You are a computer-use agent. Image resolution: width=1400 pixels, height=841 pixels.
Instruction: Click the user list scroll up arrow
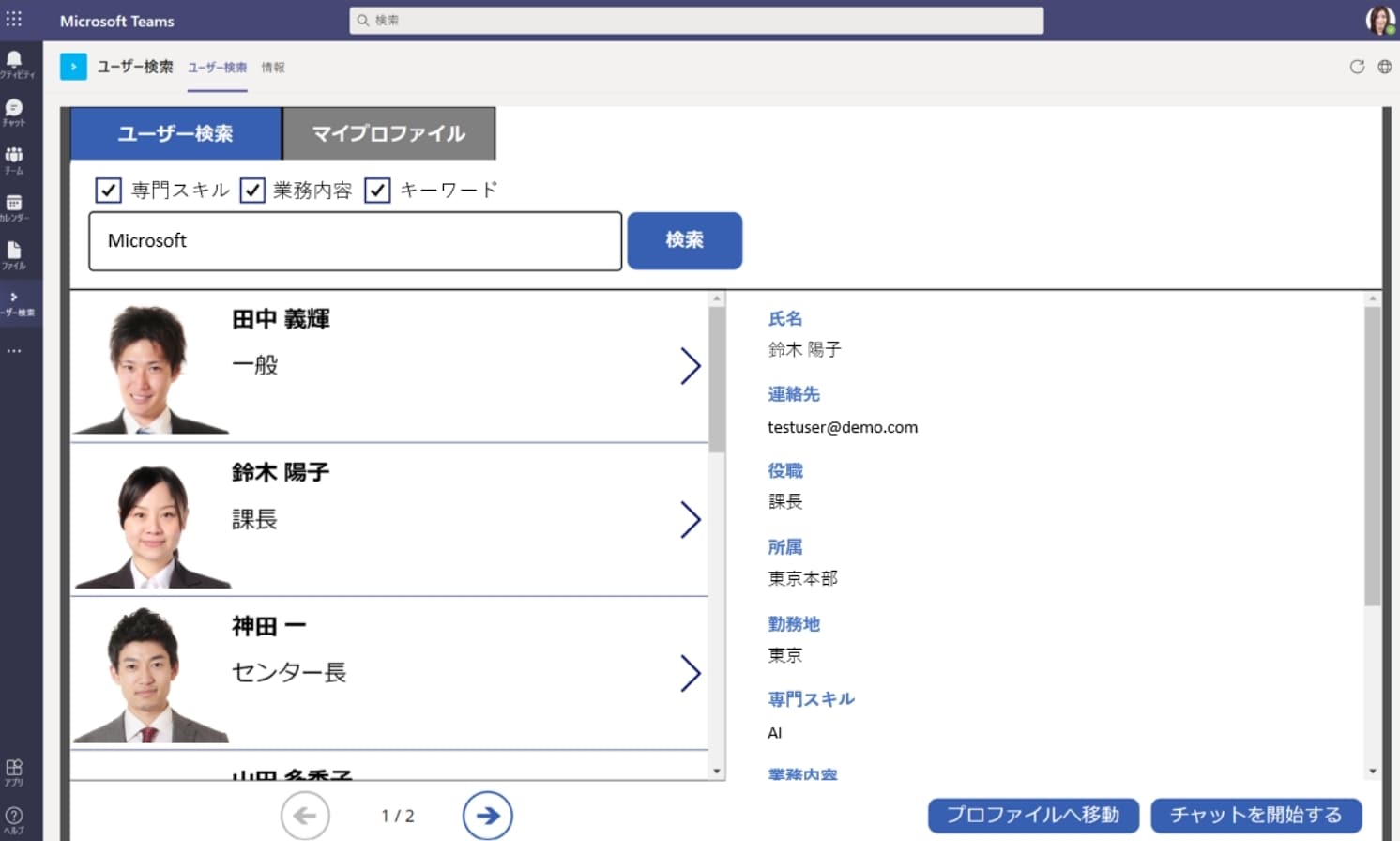[717, 298]
